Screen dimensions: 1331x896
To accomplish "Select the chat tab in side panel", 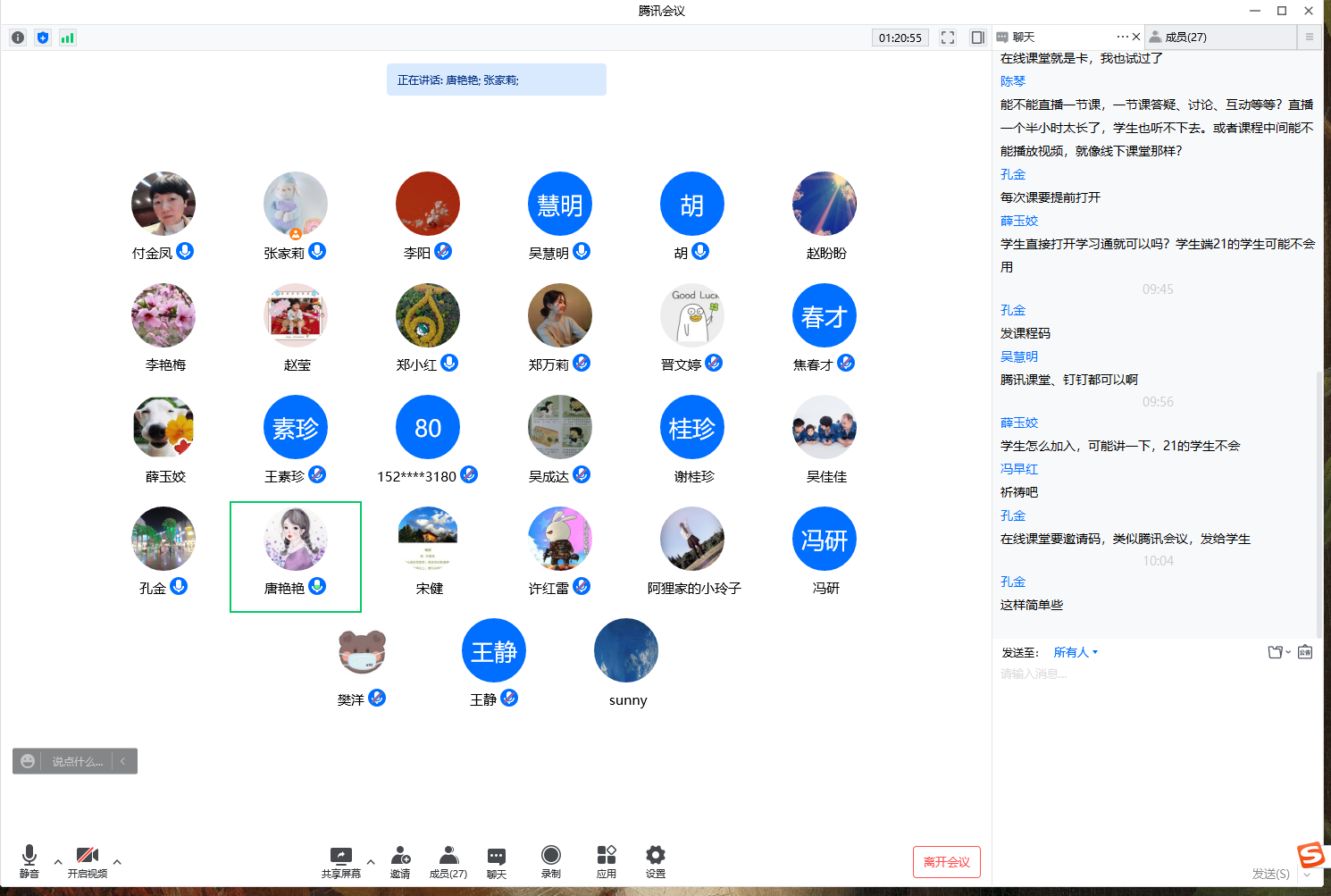I will click(1023, 38).
